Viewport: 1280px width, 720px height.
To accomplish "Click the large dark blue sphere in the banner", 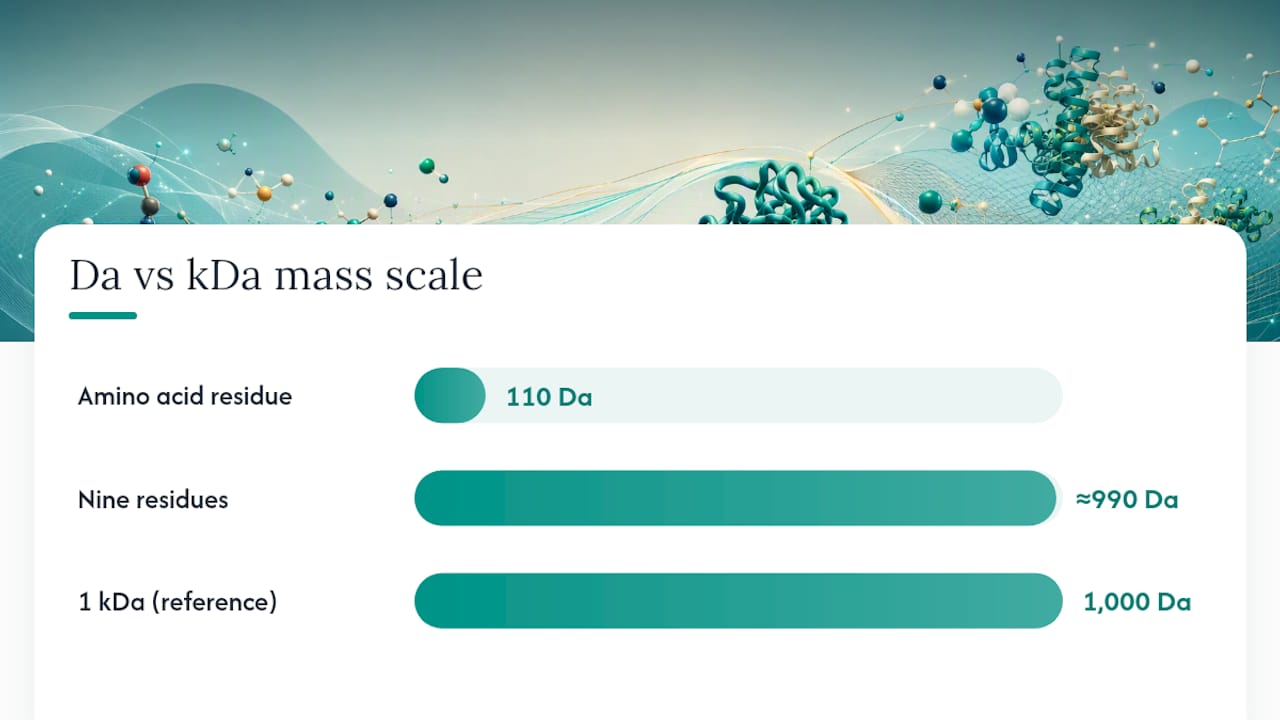I will [994, 110].
